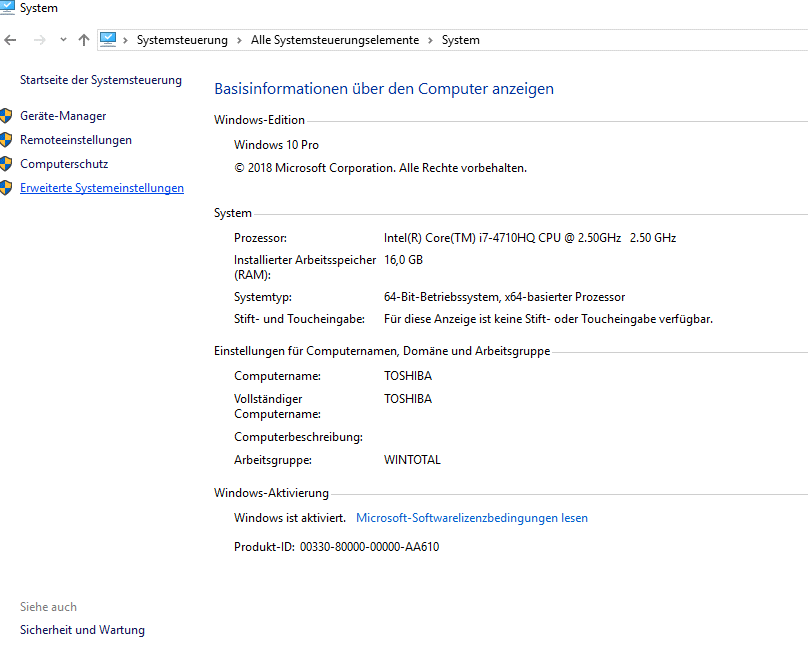
Task: Select the 16,0 GB RAM value
Action: pos(403,260)
